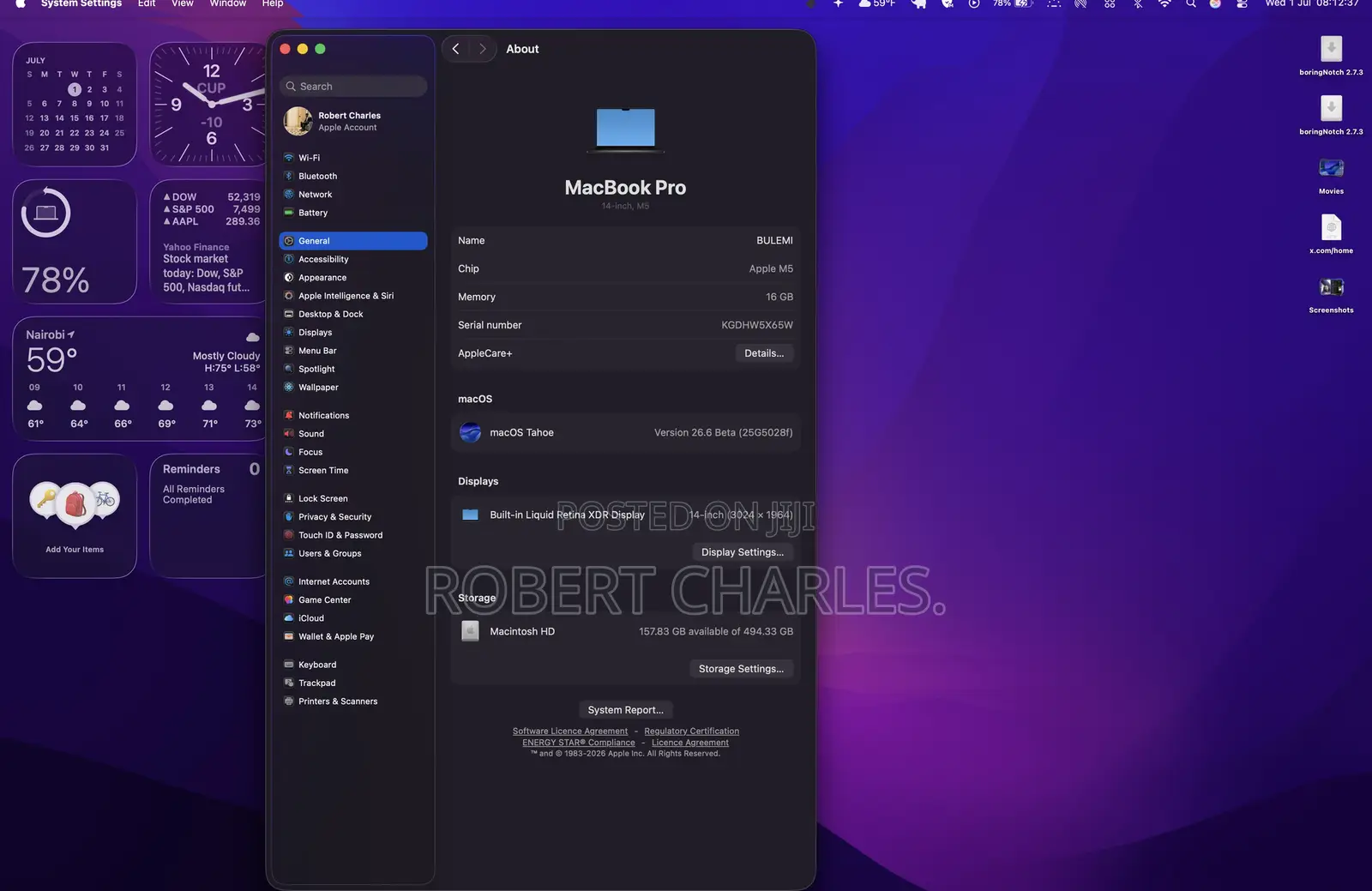Click the Wi-Fi icon in menu bar
Image resolution: width=1372 pixels, height=891 pixels.
(x=1164, y=4)
